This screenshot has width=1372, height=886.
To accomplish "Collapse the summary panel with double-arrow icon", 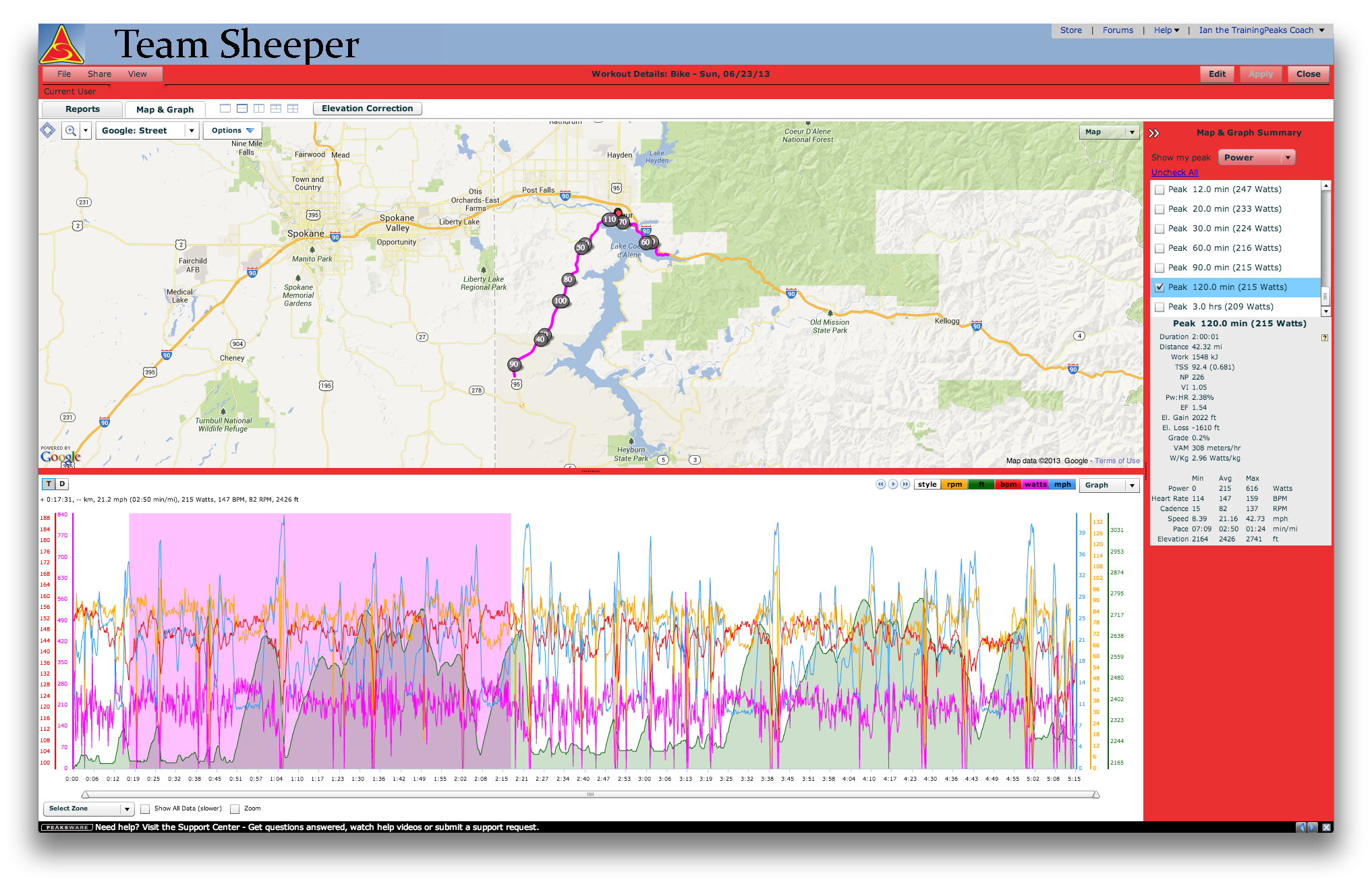I will tap(1154, 133).
